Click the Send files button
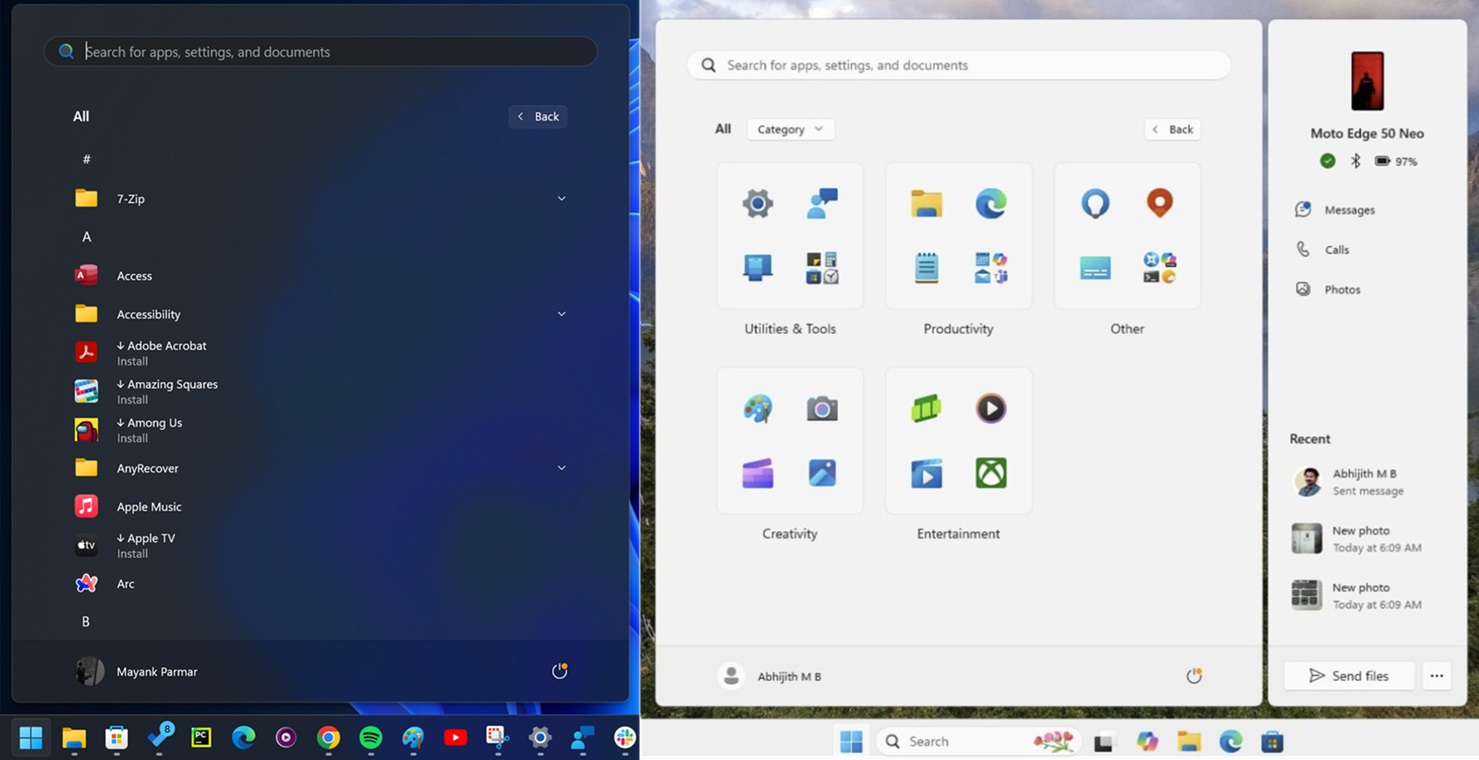The image size is (1479, 760). click(1348, 675)
